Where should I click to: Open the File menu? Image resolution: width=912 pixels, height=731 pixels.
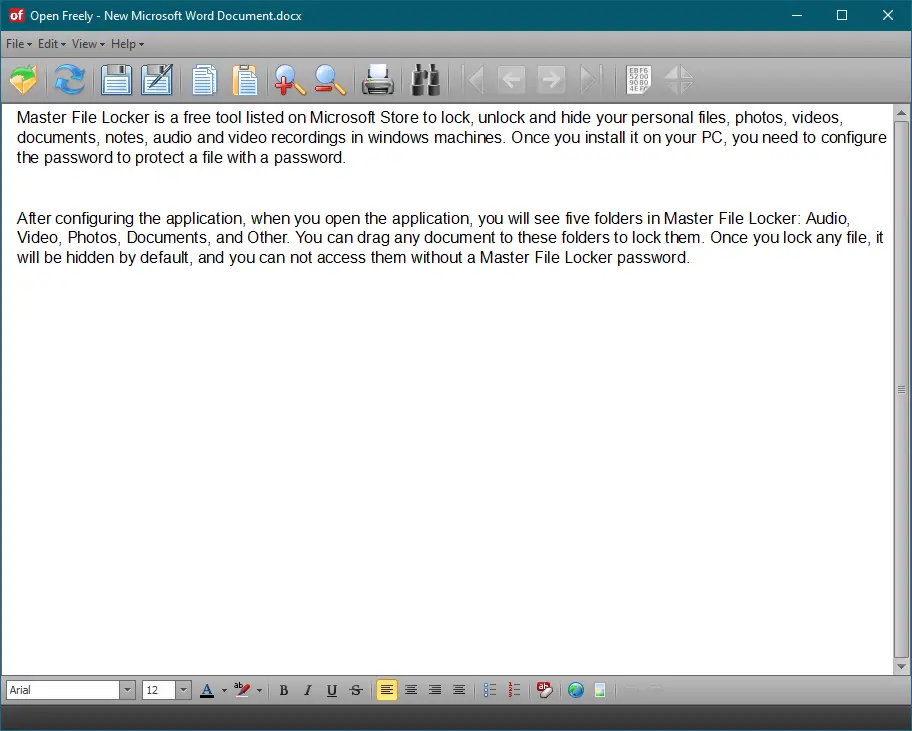(x=19, y=44)
